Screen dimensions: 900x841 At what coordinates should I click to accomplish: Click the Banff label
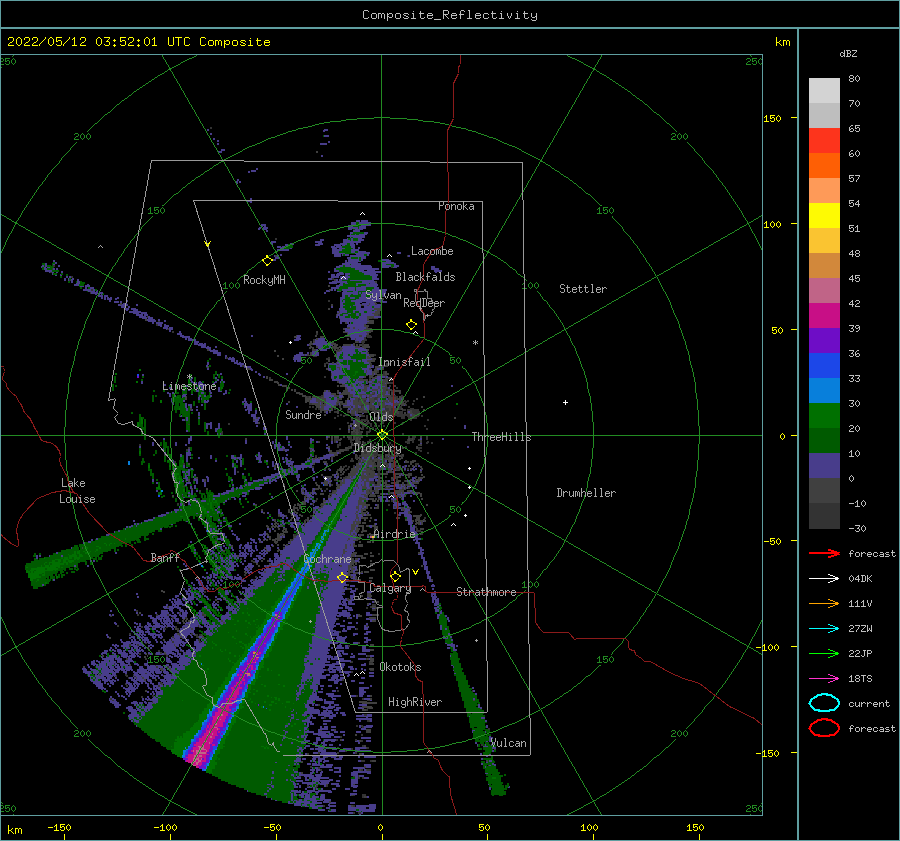pyautogui.click(x=165, y=557)
